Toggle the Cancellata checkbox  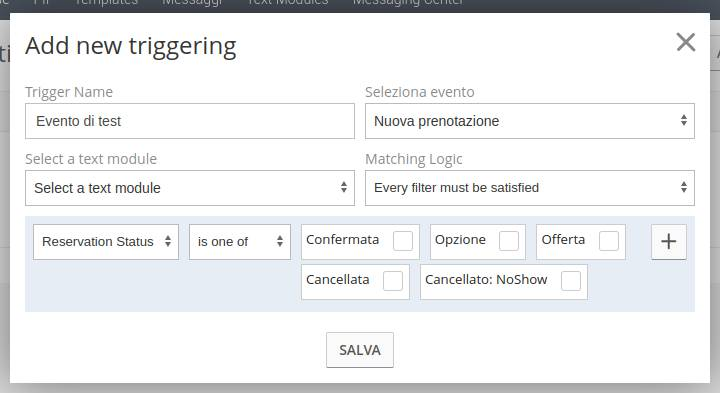(393, 281)
